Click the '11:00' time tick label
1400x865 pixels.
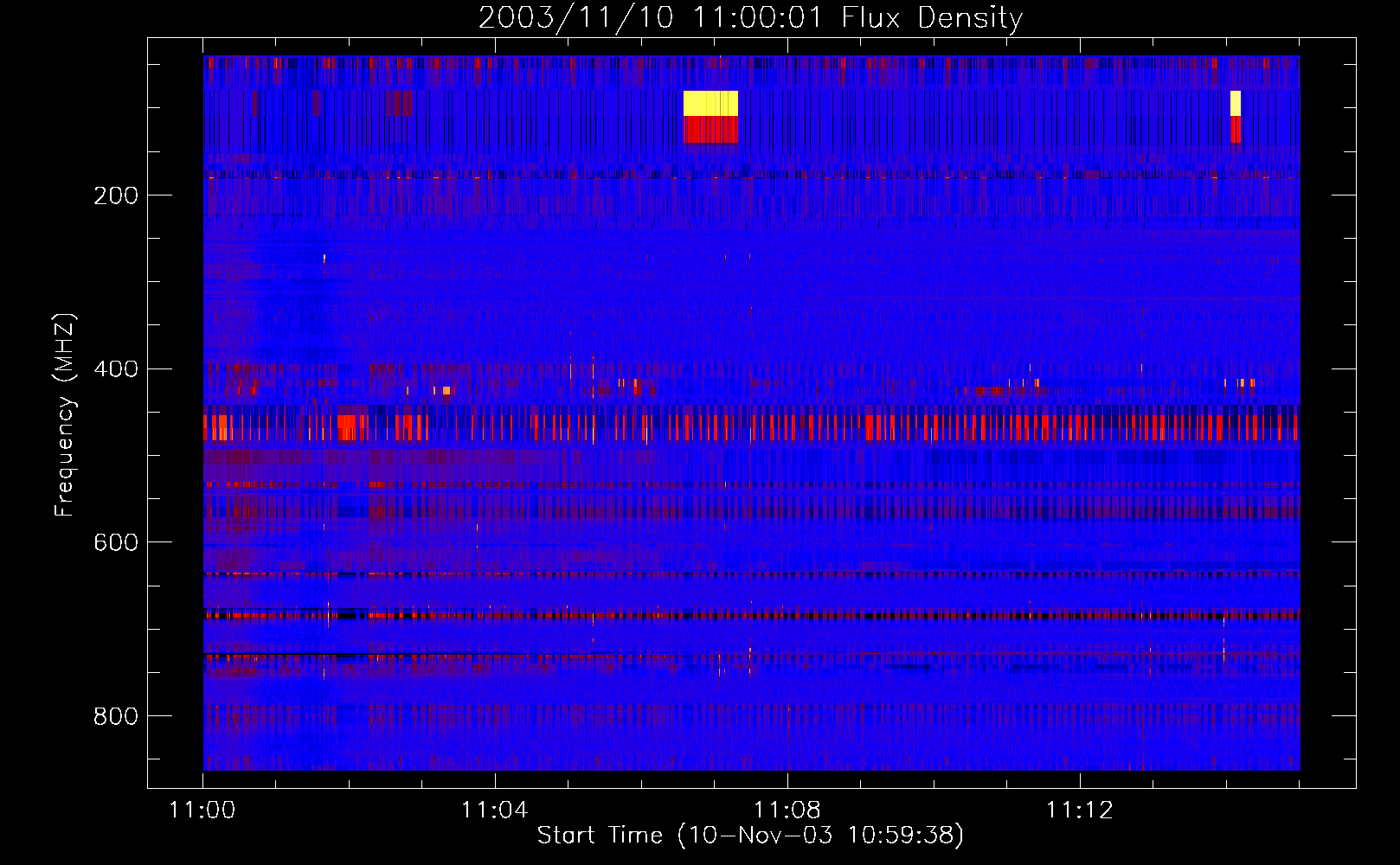click(x=202, y=811)
